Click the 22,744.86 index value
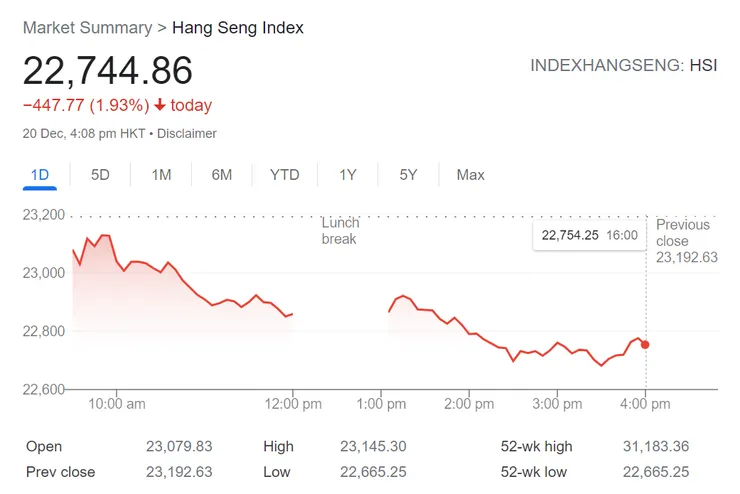Screen dimensions: 740x494 pos(108,70)
